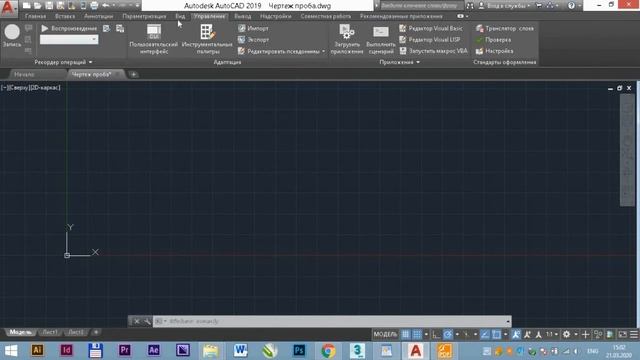Viewport: 640px width, 360px height.
Task: Open the Совместная работа ribbon tab
Action: click(326, 16)
